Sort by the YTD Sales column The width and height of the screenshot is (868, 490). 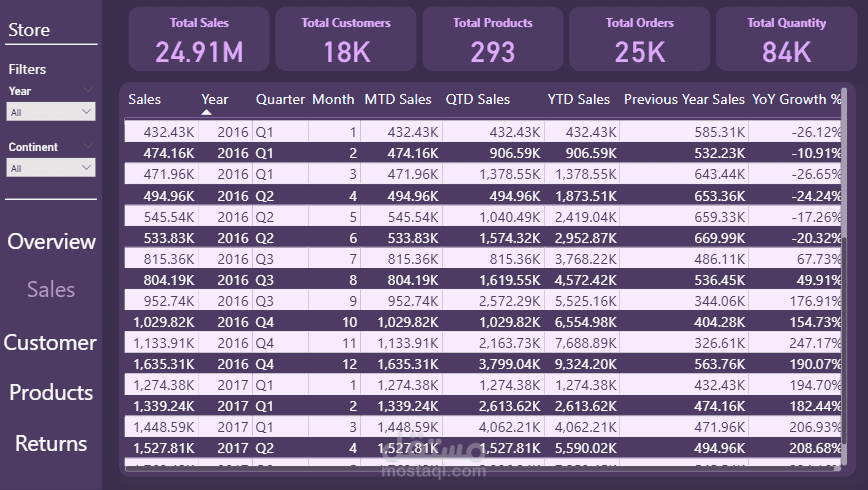pos(578,99)
